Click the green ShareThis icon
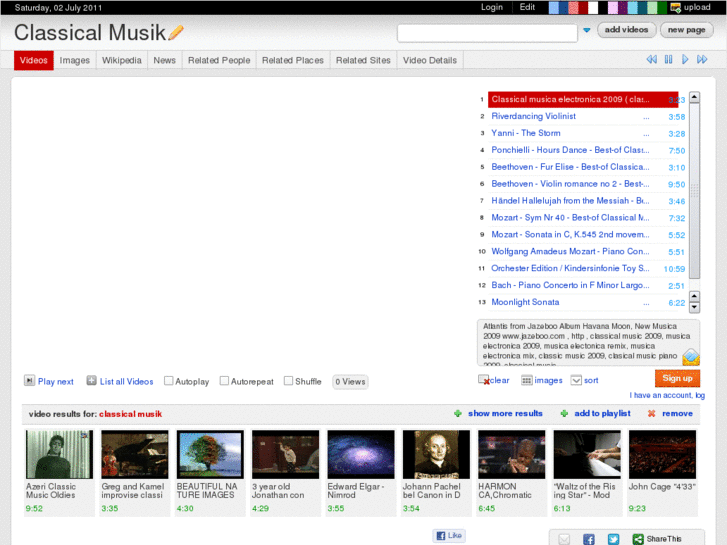This screenshot has height=545, width=727. pyautogui.click(x=638, y=539)
